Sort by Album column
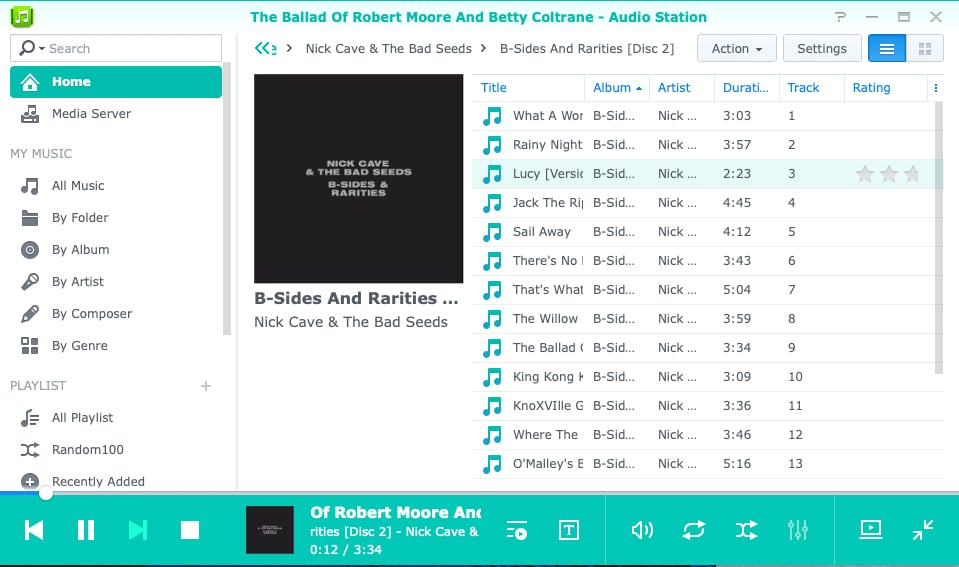This screenshot has width=959, height=567. point(617,87)
